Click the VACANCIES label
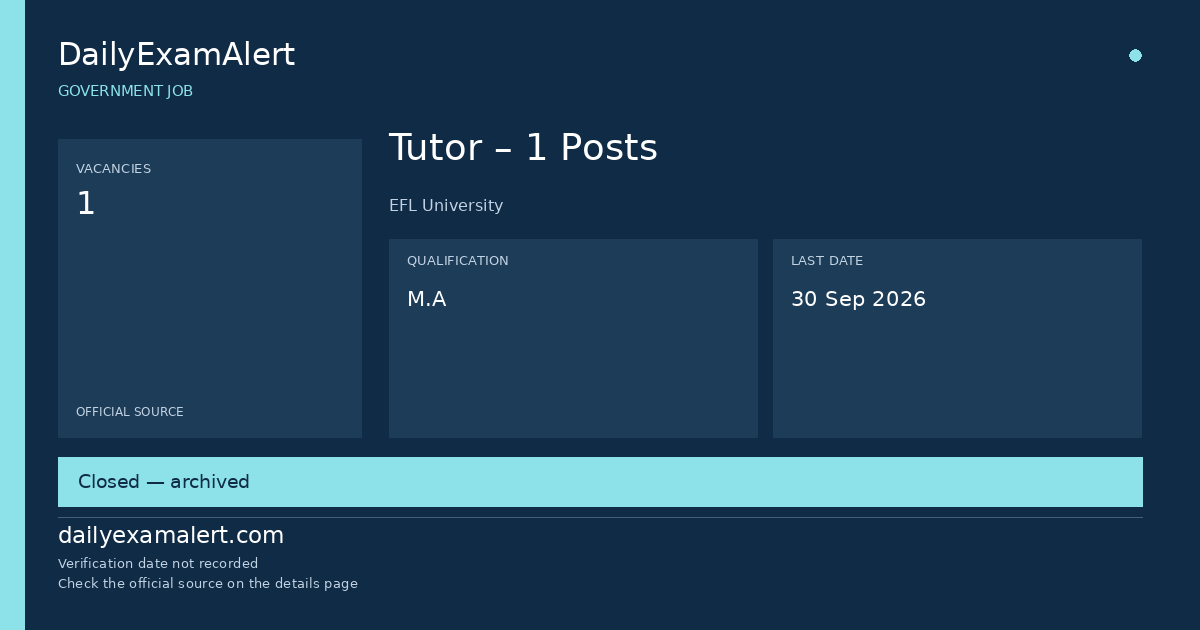The height and width of the screenshot is (630, 1200). pos(113,169)
